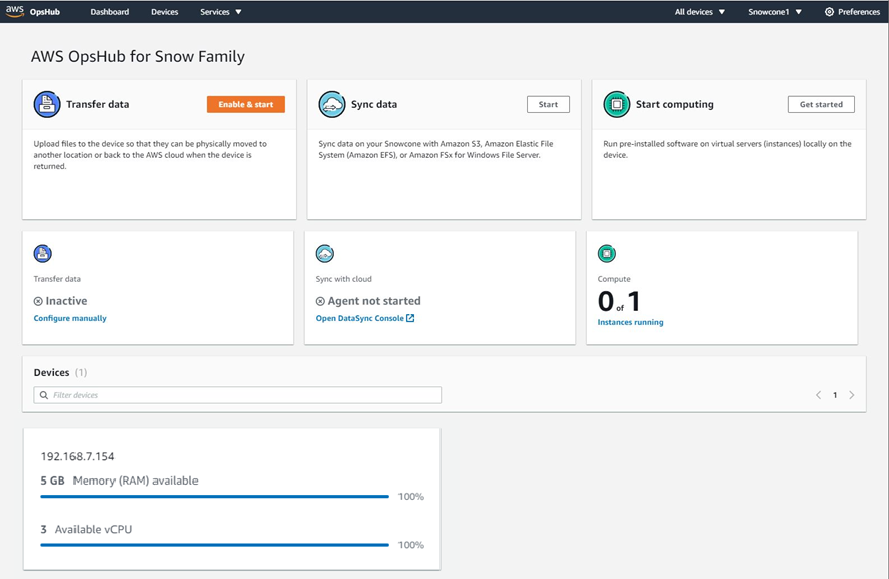Viewport: 889px width, 579px height.
Task: Click the small Compute status icon
Action: pyautogui.click(x=606, y=254)
